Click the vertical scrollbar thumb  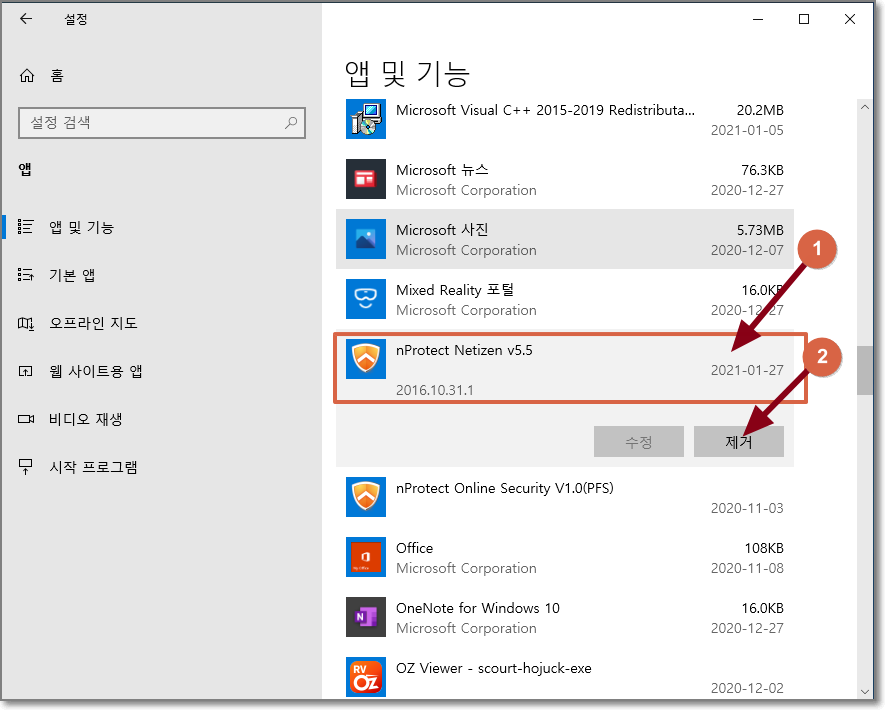click(864, 370)
